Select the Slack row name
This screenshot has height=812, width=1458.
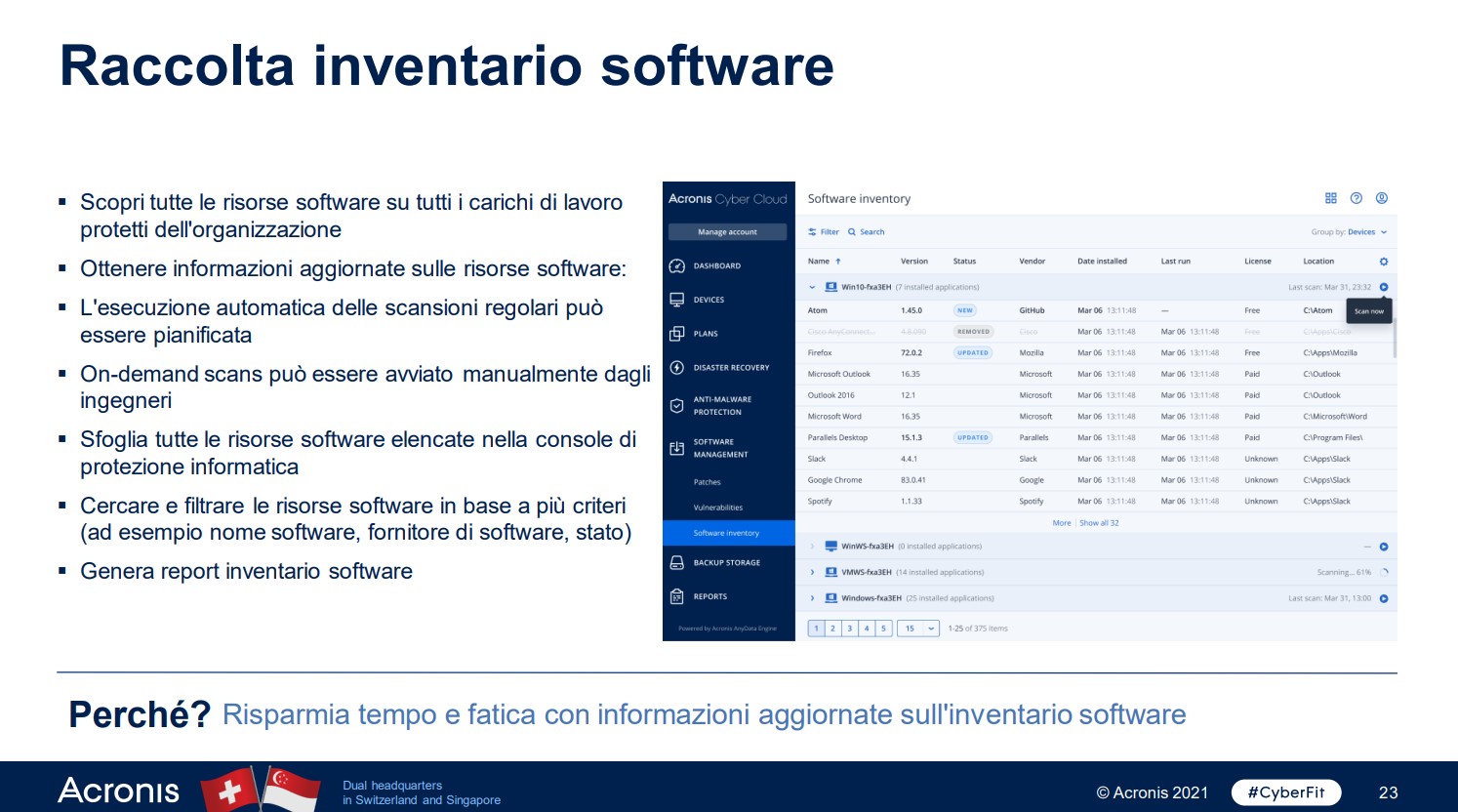[x=817, y=459]
